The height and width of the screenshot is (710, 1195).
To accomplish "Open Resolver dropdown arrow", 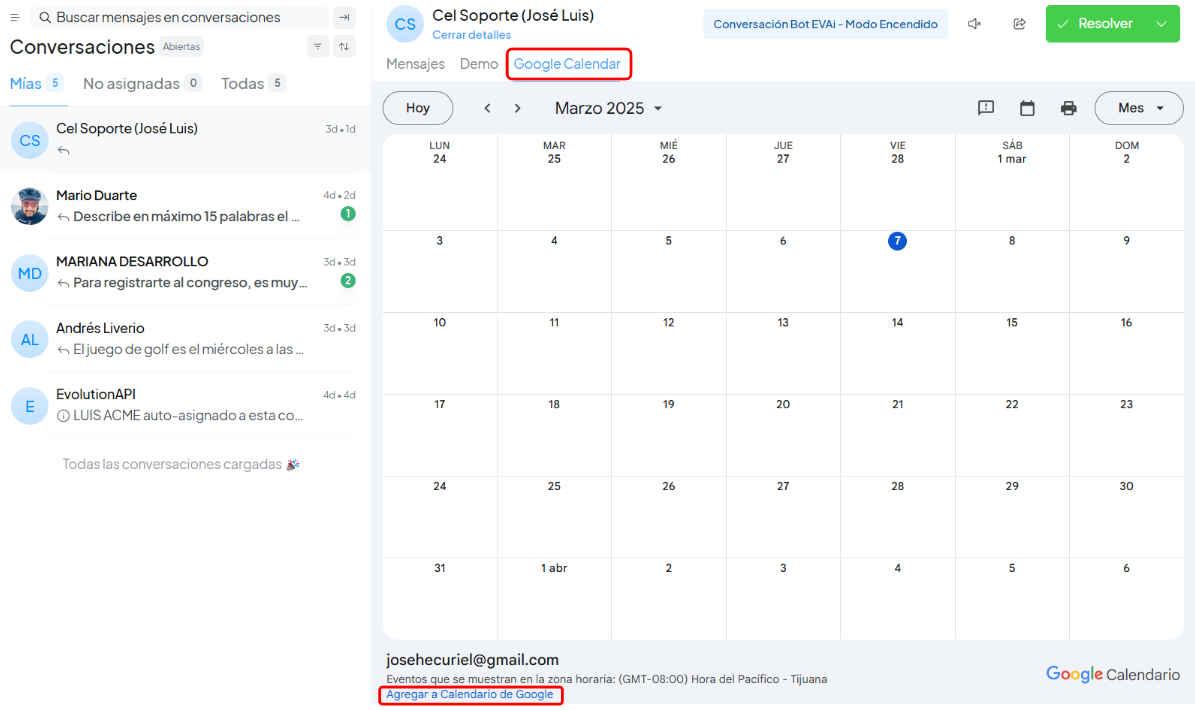I will (1161, 24).
